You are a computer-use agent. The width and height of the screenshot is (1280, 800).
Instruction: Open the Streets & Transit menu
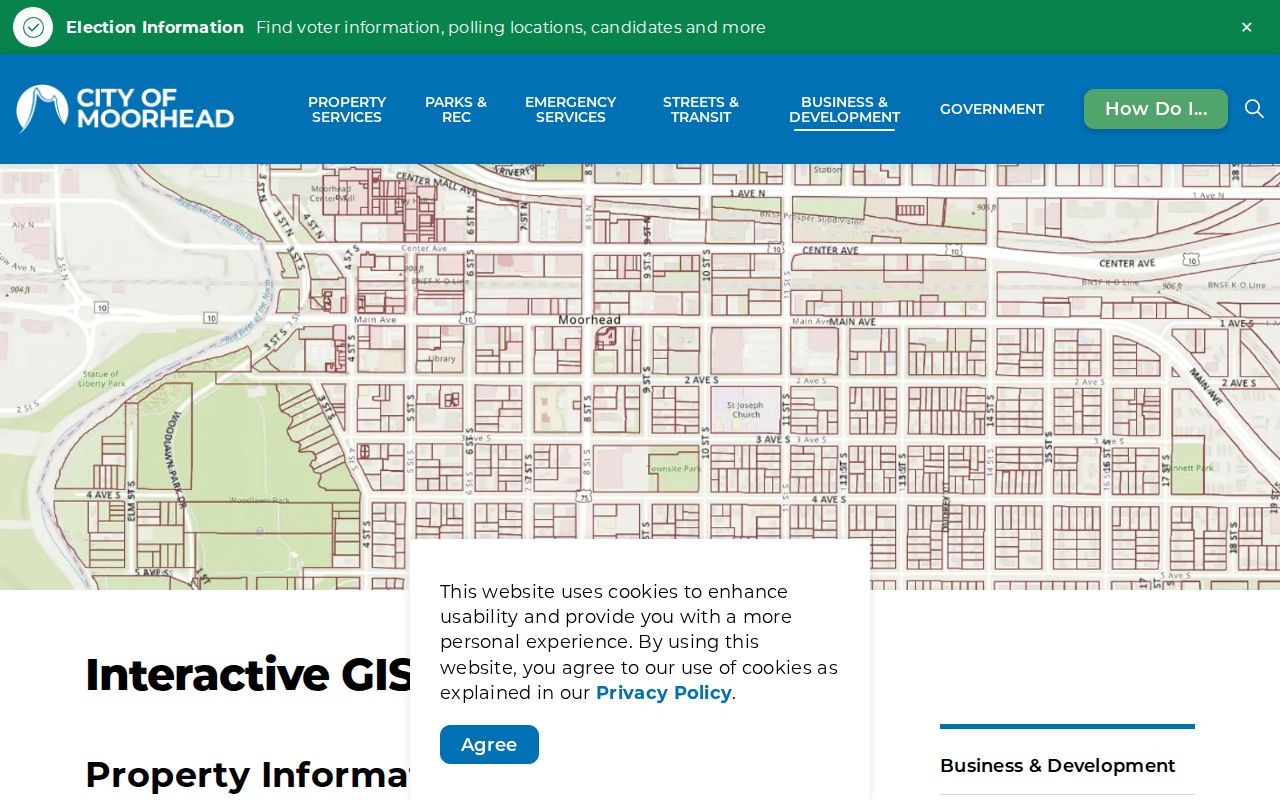click(x=701, y=109)
